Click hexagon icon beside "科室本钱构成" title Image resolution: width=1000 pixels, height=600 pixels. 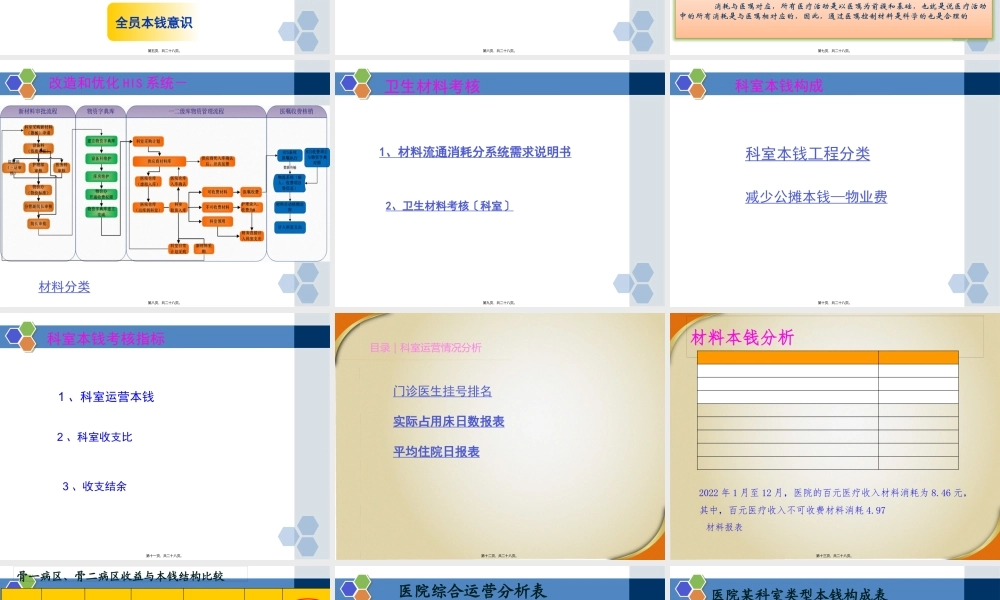click(692, 83)
